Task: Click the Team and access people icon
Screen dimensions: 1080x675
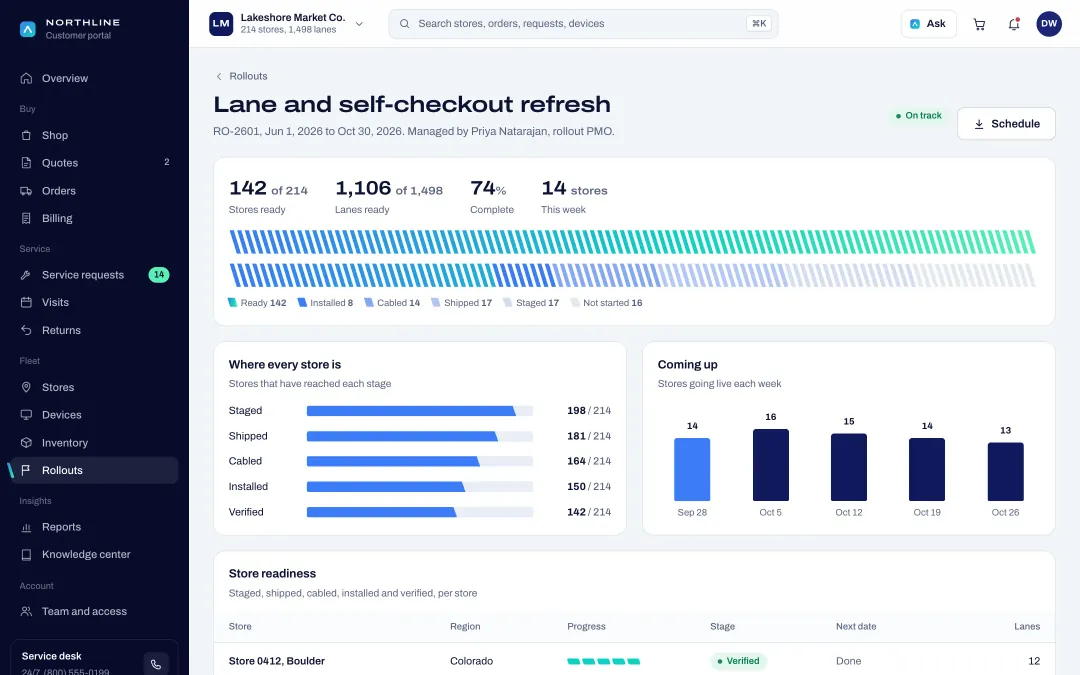Action: (26, 612)
